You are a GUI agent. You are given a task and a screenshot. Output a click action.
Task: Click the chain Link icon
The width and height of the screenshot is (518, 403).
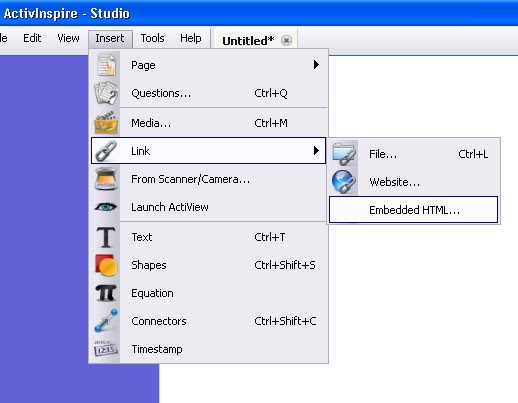point(106,151)
